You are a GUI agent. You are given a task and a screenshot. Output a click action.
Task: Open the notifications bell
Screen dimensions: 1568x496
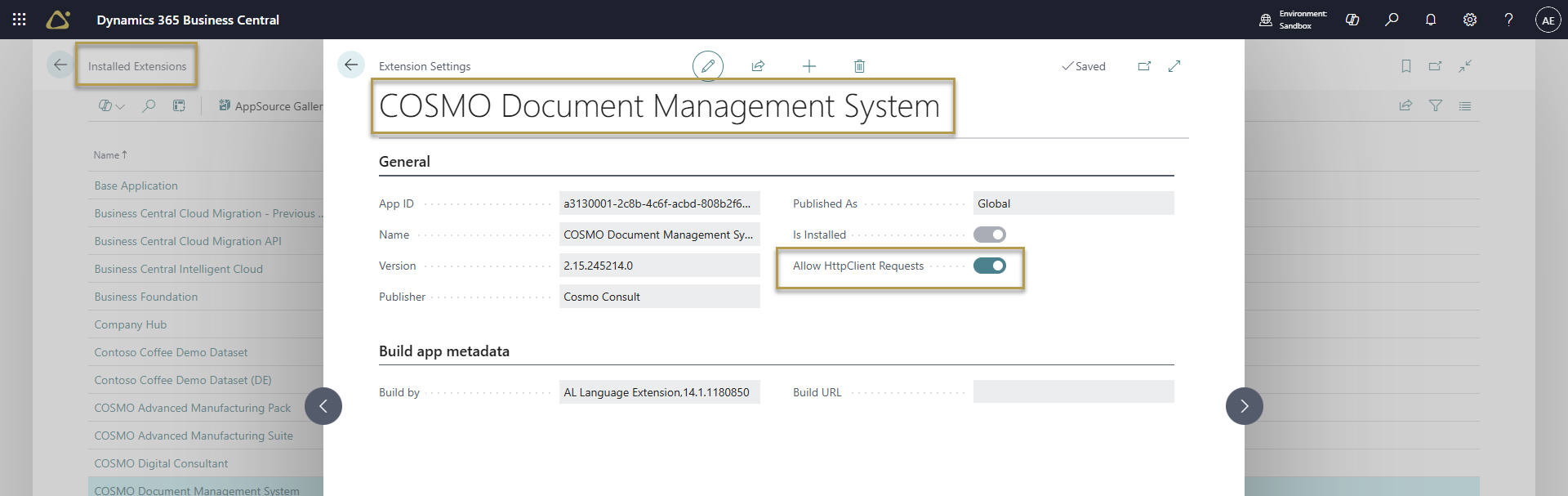(x=1431, y=20)
